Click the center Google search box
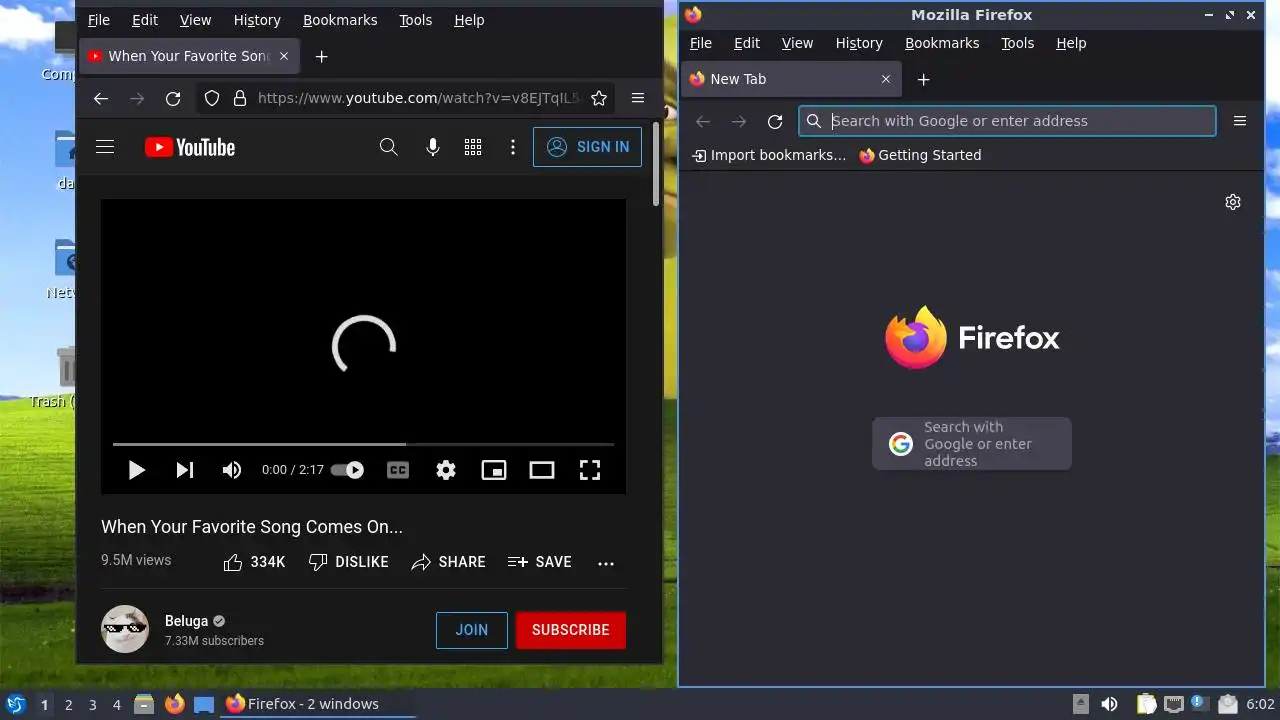Screen dimensions: 1280x720 (x=972, y=444)
